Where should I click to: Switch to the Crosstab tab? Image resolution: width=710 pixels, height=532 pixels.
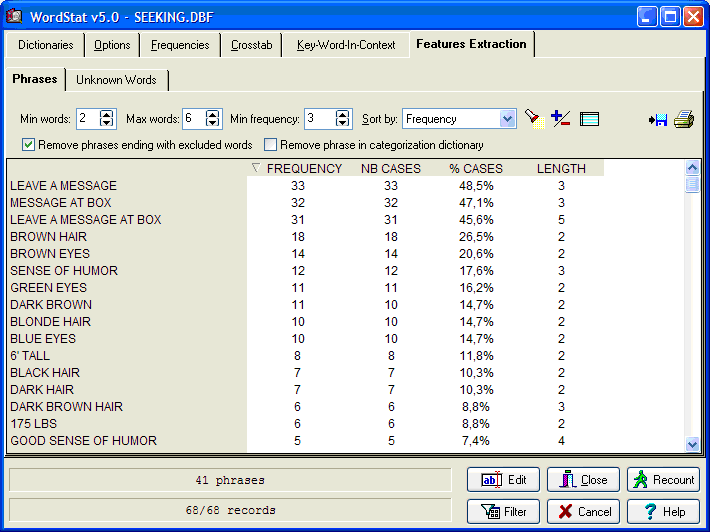249,45
